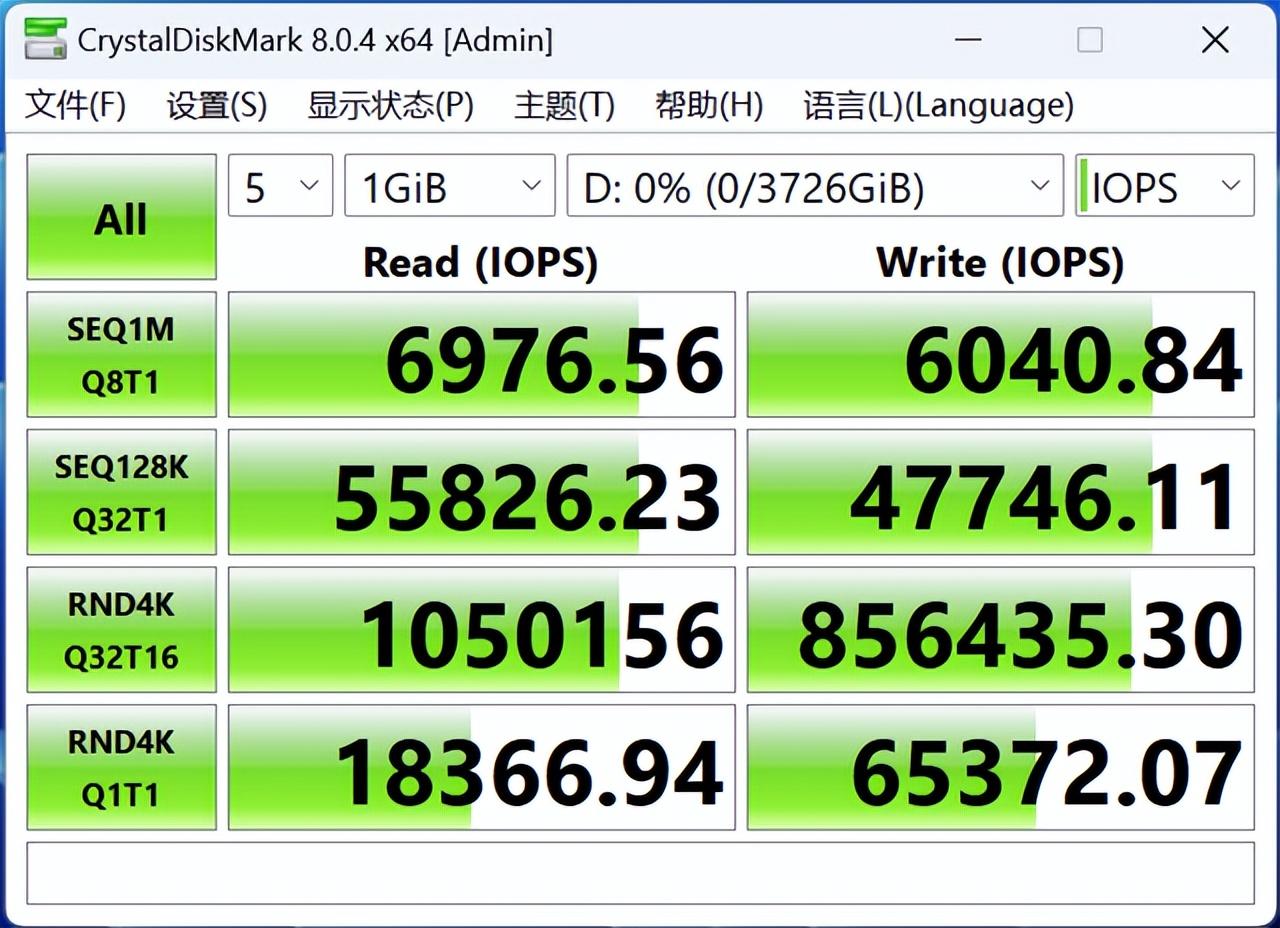Viewport: 1280px width, 928px height.
Task: Open the D: drive selection dropdown
Action: (x=814, y=186)
